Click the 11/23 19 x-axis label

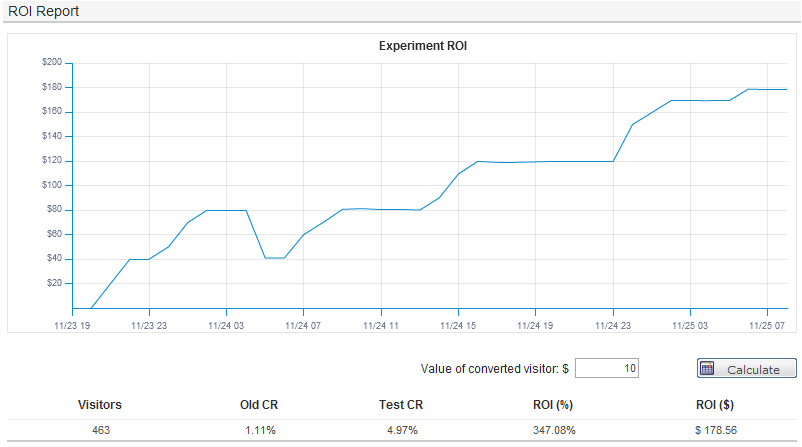(x=73, y=325)
